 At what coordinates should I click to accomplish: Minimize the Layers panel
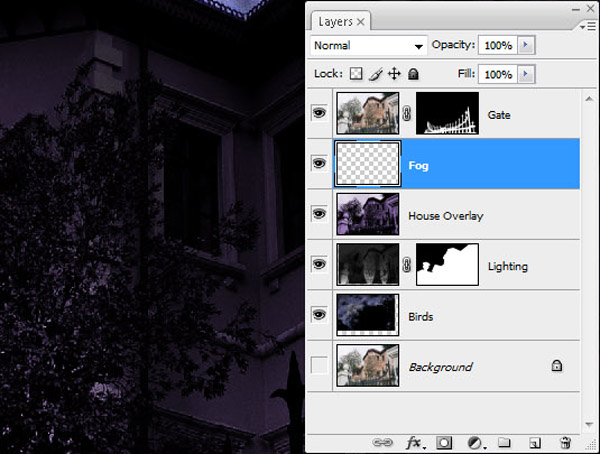[x=576, y=9]
